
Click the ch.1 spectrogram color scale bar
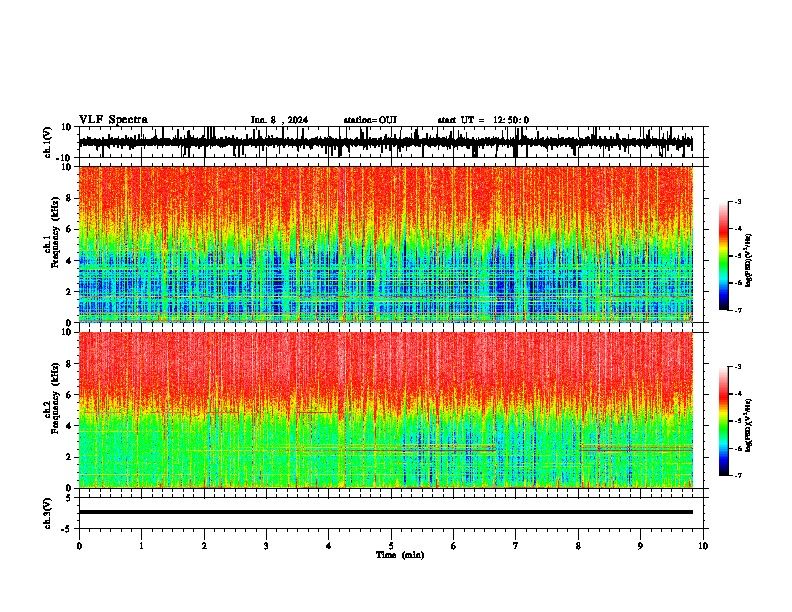(724, 256)
